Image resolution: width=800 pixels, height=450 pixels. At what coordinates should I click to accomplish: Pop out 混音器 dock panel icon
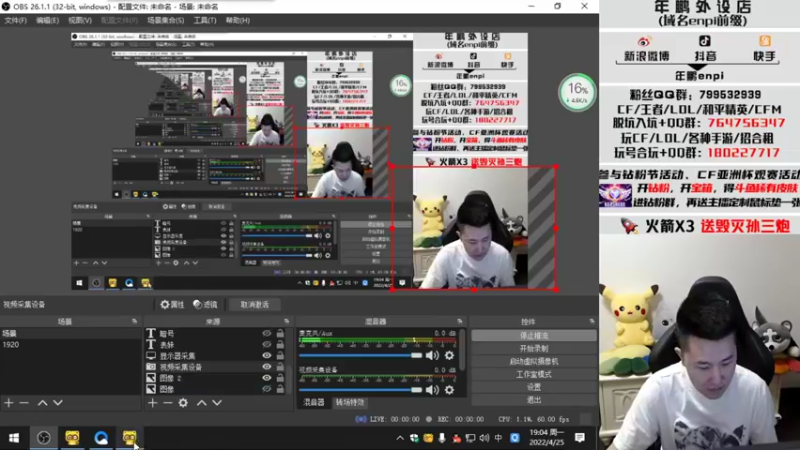(x=460, y=321)
